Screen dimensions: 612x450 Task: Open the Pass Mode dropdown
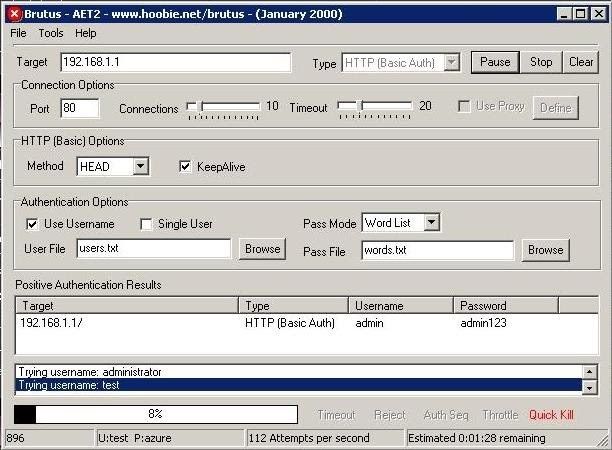point(432,222)
